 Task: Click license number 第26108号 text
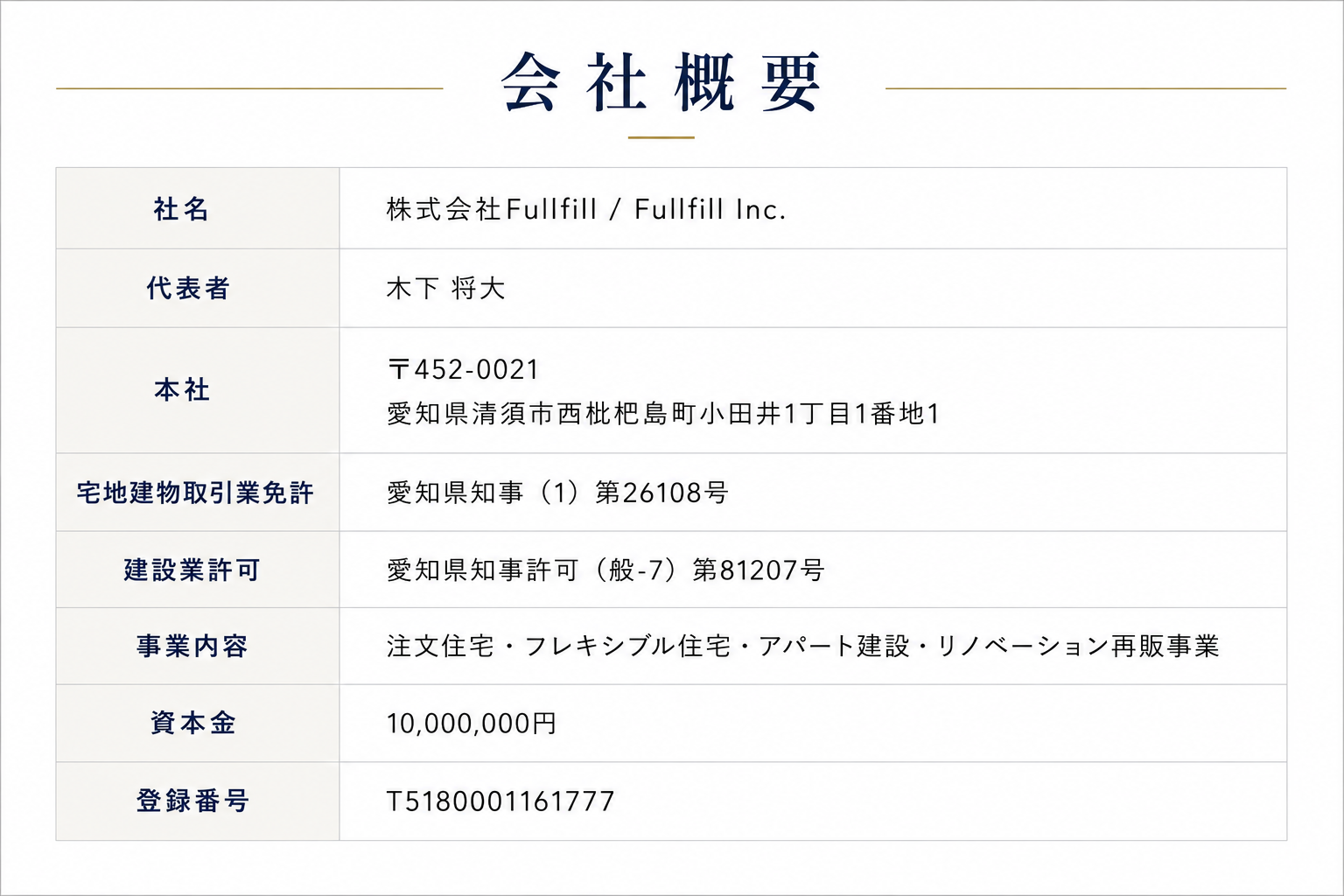click(661, 493)
